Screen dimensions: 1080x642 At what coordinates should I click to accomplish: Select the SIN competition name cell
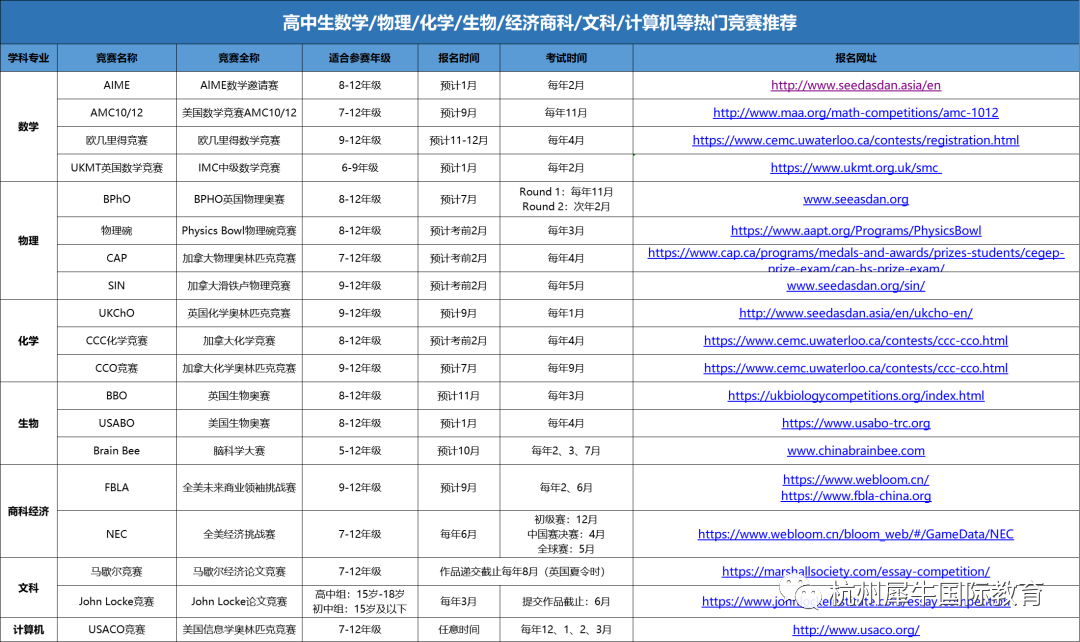116,286
